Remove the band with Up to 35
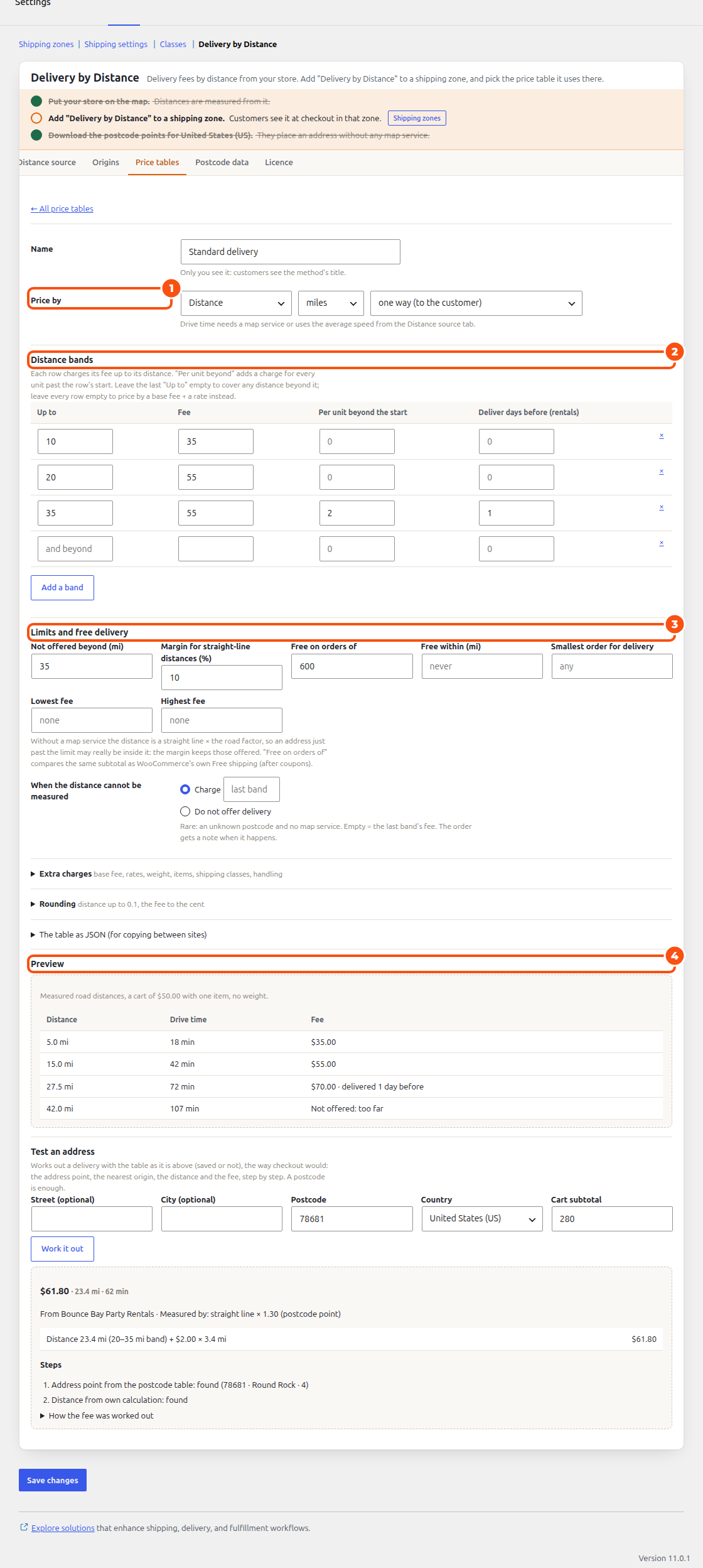 [661, 507]
